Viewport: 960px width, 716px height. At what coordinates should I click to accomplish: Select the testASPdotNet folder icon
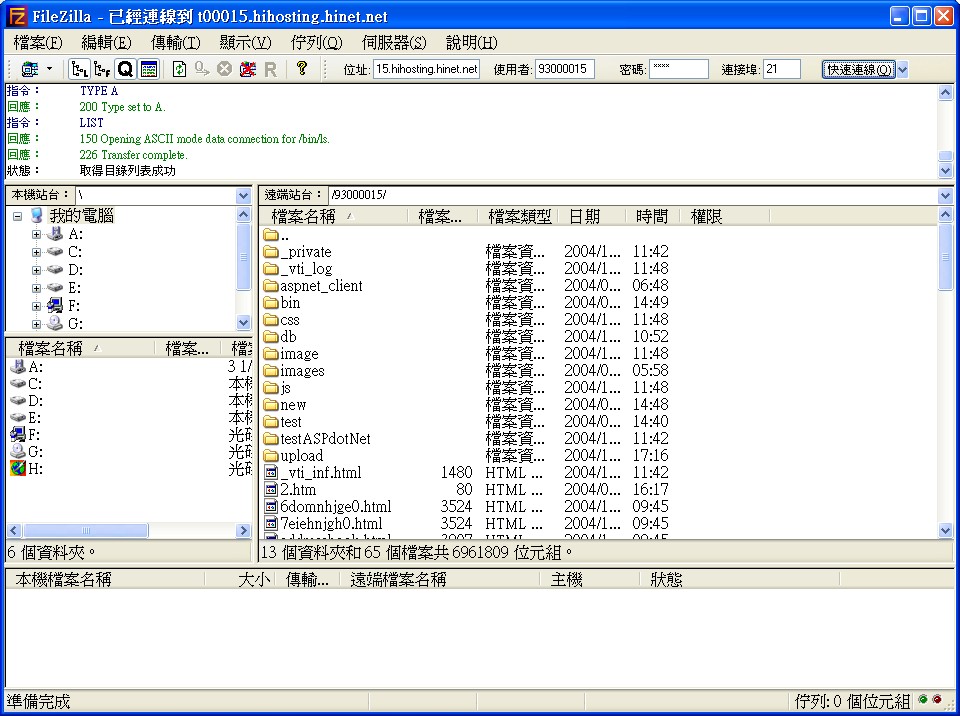(271, 439)
